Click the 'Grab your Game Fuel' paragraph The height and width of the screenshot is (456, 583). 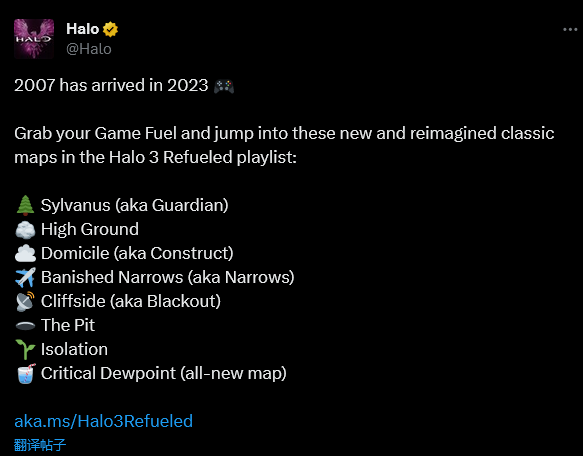[x=284, y=145]
